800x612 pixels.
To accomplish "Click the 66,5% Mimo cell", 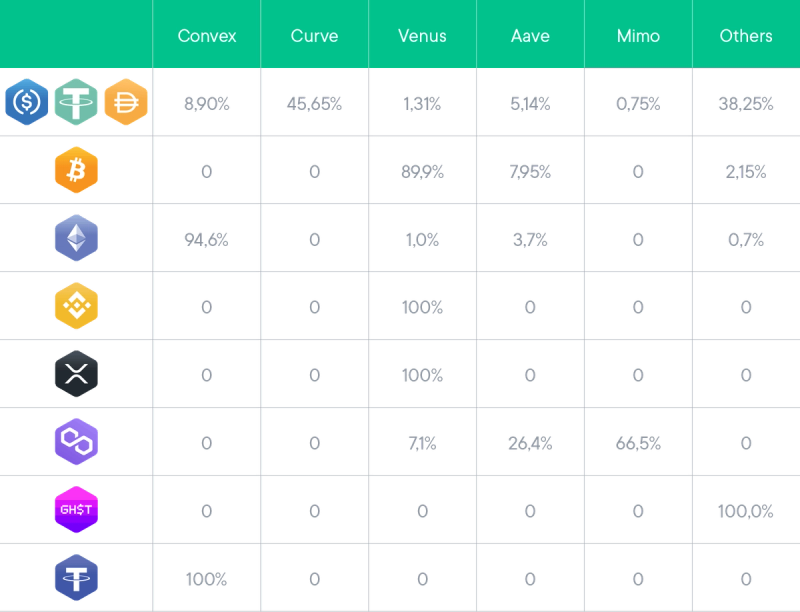I will 638,444.
